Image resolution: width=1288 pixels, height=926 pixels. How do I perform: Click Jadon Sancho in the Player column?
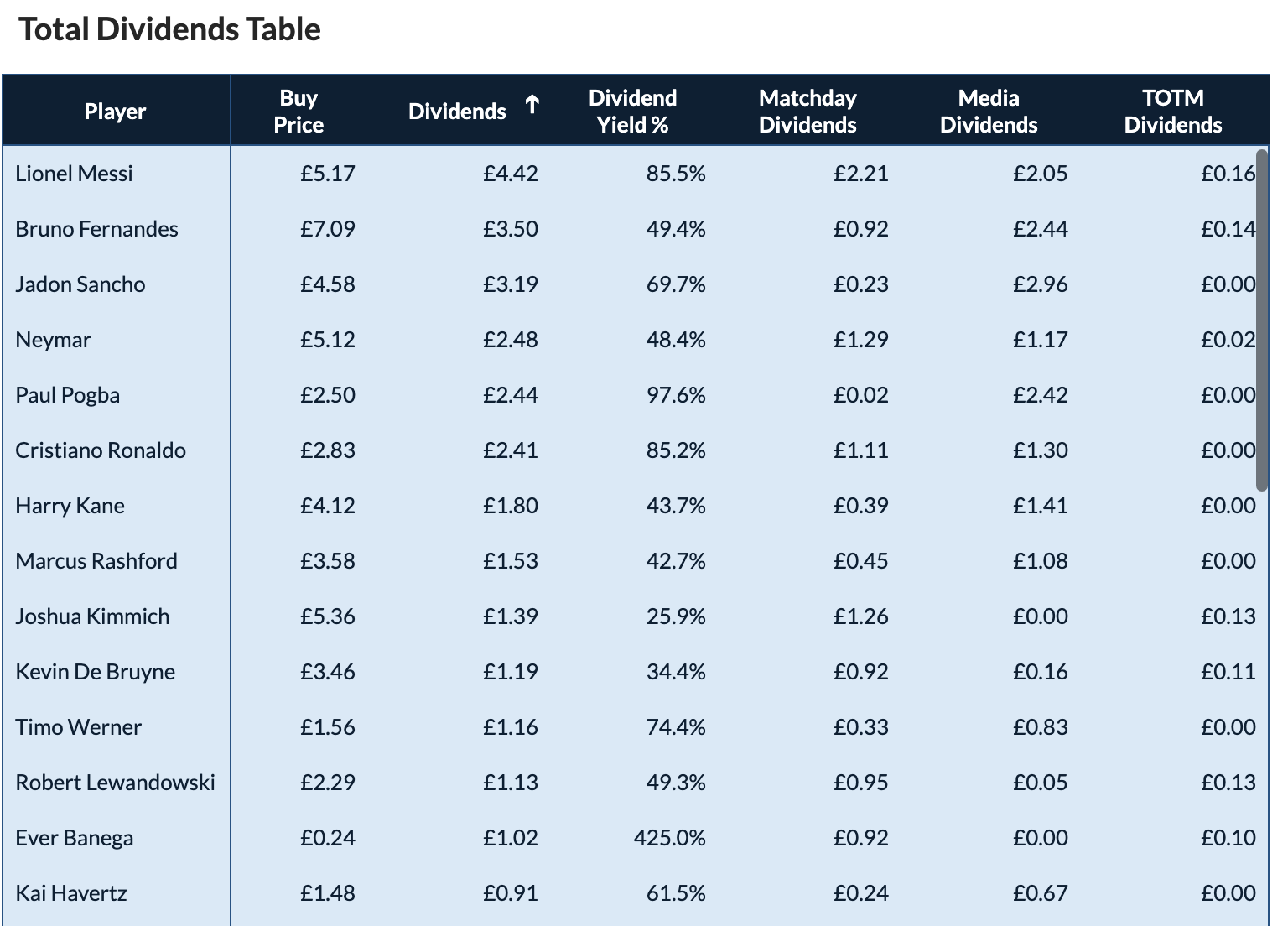click(80, 284)
